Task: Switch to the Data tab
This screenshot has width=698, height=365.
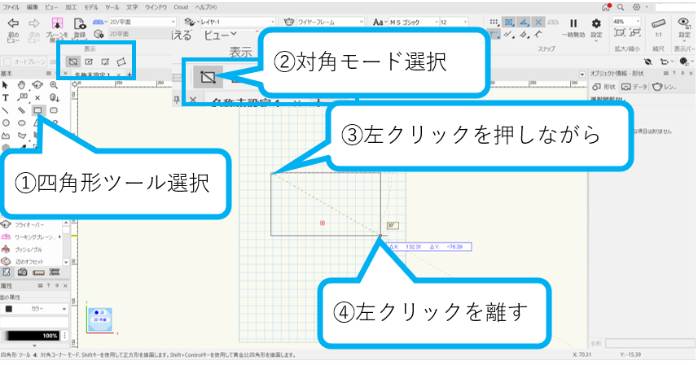Action: pos(633,87)
